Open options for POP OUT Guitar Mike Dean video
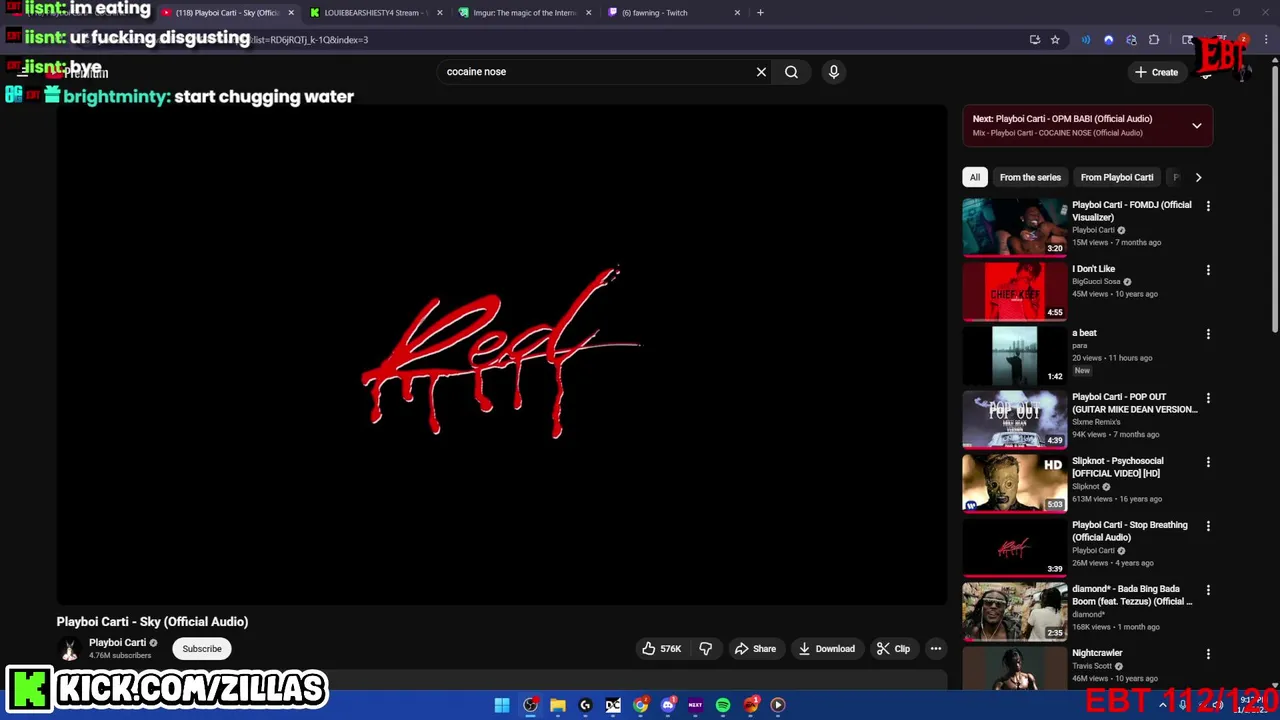This screenshot has height=720, width=1280. (x=1208, y=398)
